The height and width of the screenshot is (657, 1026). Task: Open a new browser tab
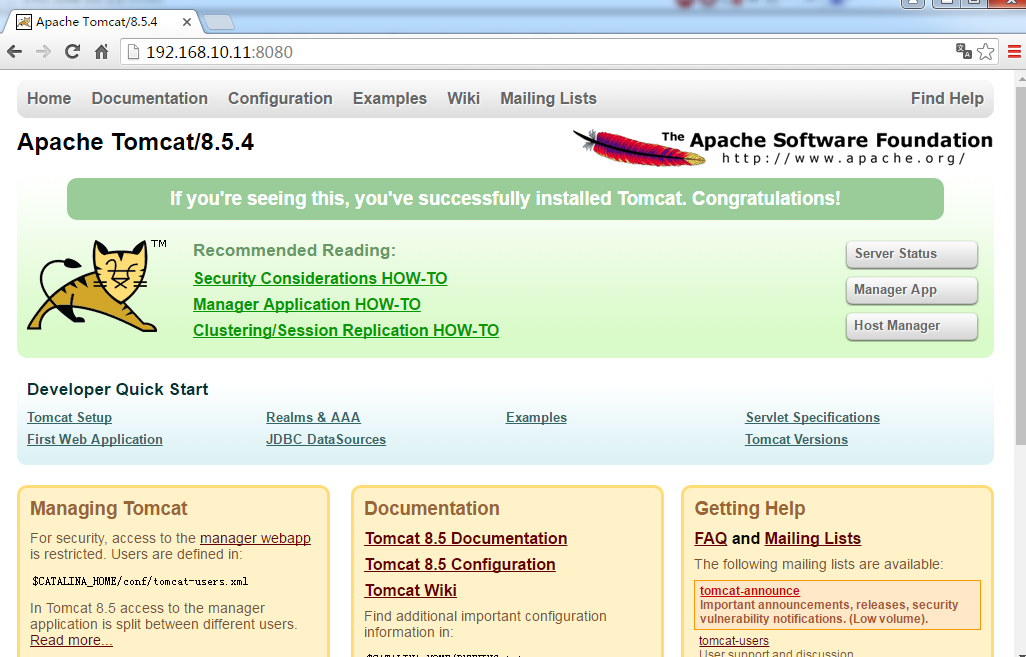click(219, 22)
